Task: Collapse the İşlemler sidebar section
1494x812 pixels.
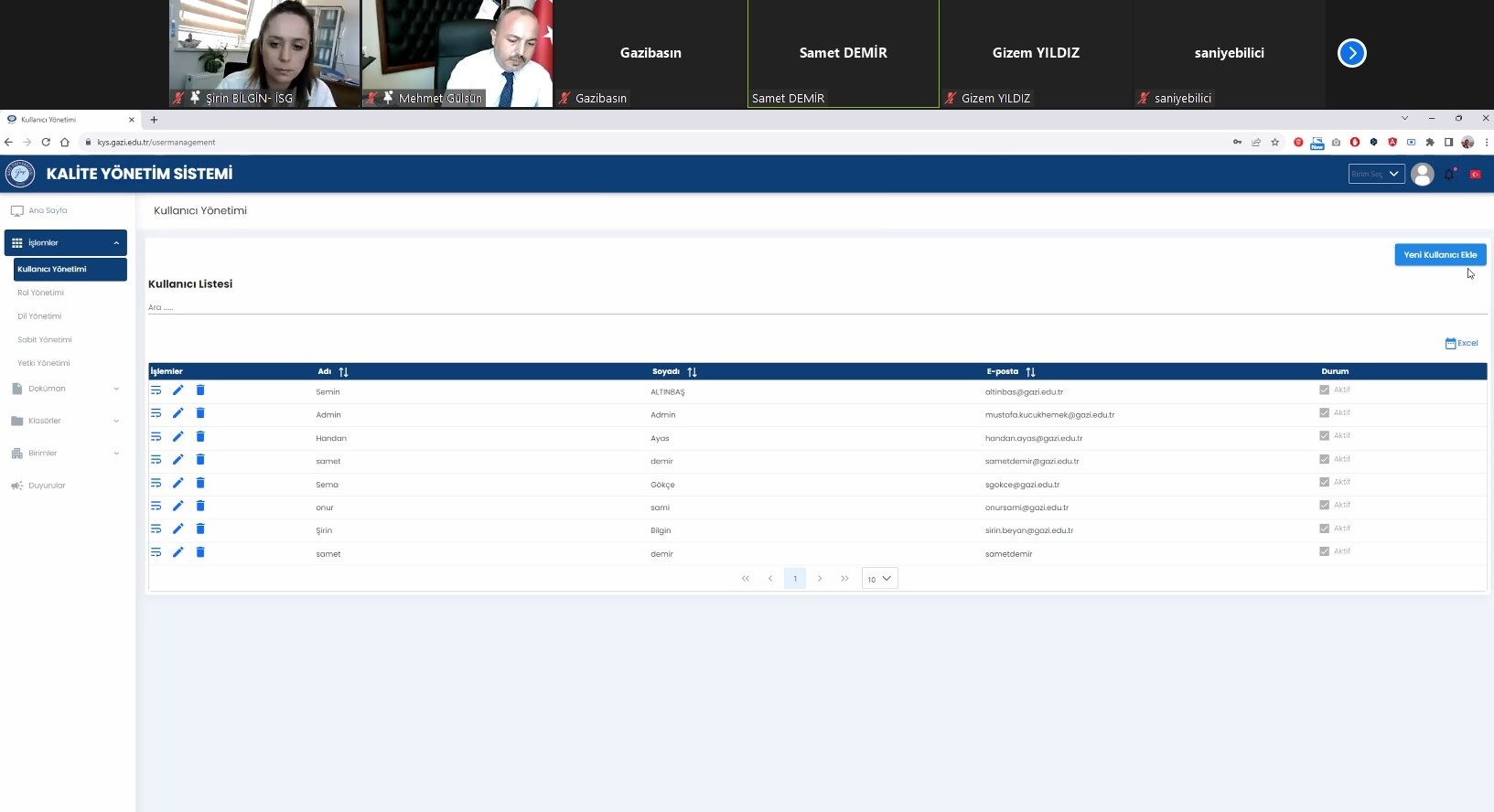Action: coord(66,242)
